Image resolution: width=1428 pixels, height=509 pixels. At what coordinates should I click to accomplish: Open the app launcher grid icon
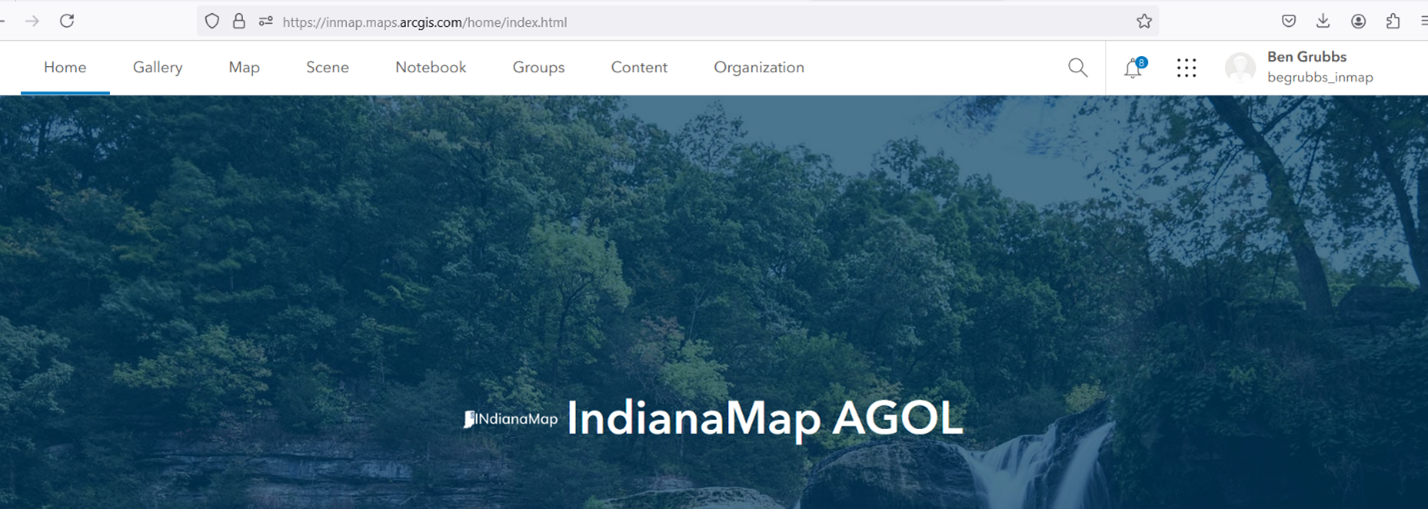1186,68
